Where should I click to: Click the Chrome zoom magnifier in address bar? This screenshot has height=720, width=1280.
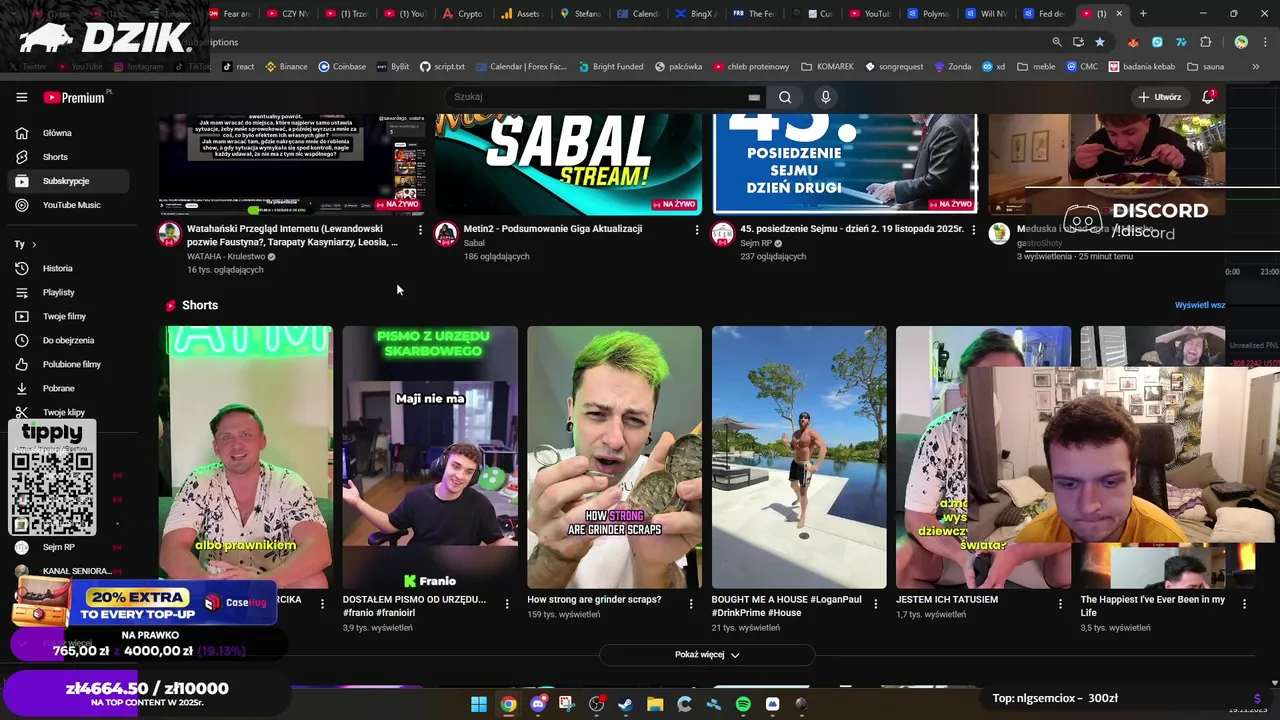[x=1057, y=42]
